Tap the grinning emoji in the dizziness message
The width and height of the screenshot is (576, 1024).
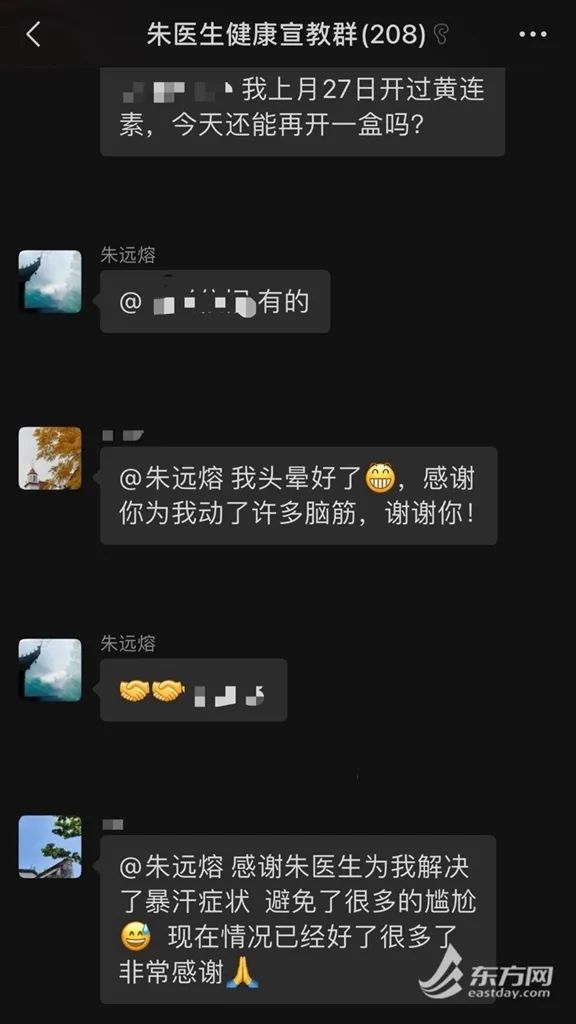(381, 479)
